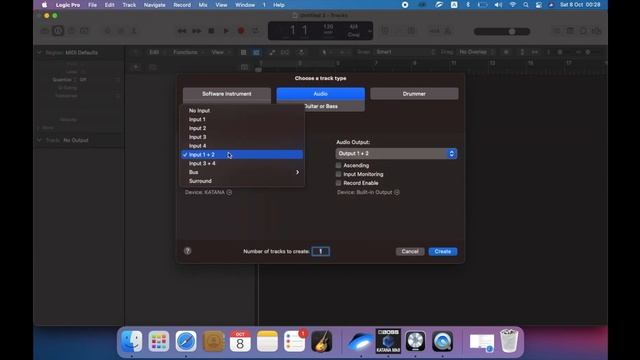Image resolution: width=640 pixels, height=360 pixels.
Task: Open the Drag No Overlap dropdown
Action: pos(476,52)
